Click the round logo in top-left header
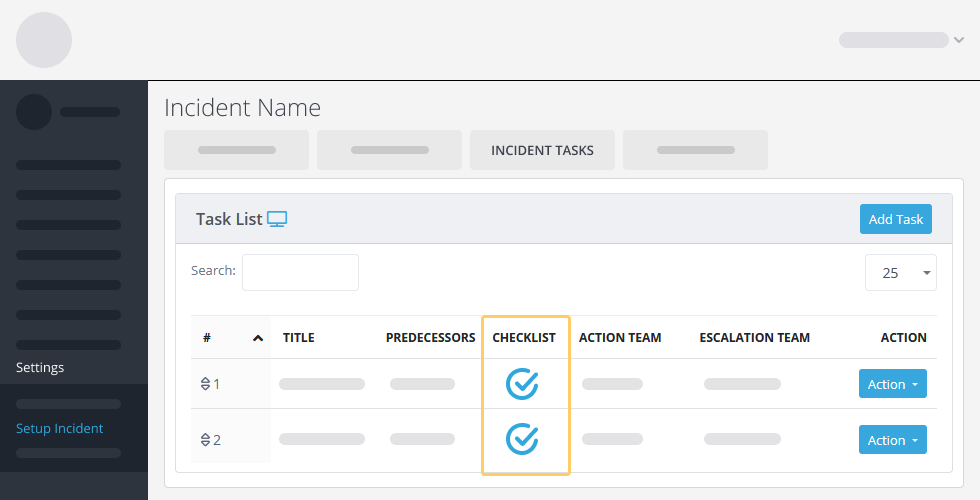980x500 pixels. (x=44, y=40)
